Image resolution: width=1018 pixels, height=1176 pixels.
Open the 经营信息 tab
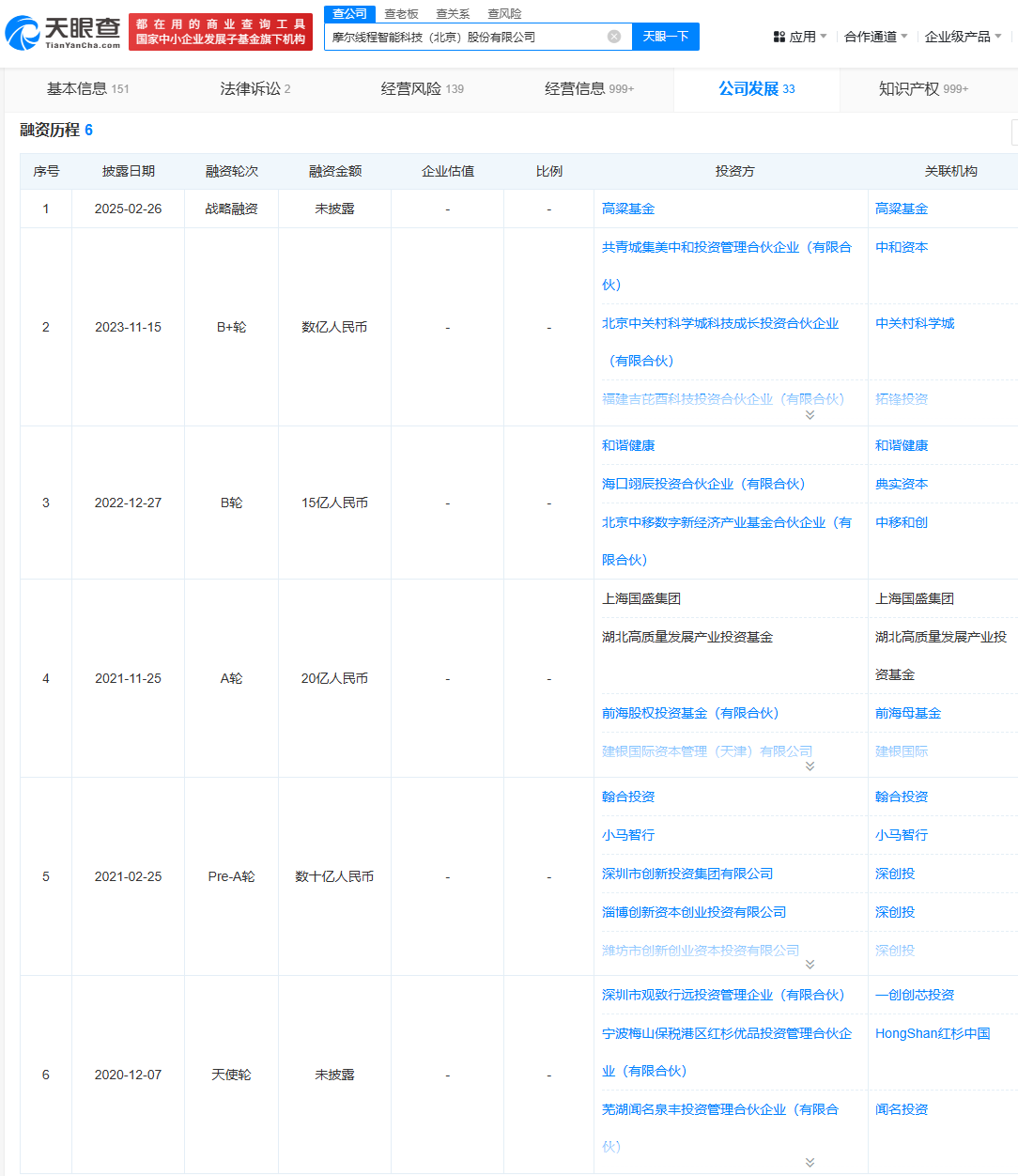click(x=590, y=89)
